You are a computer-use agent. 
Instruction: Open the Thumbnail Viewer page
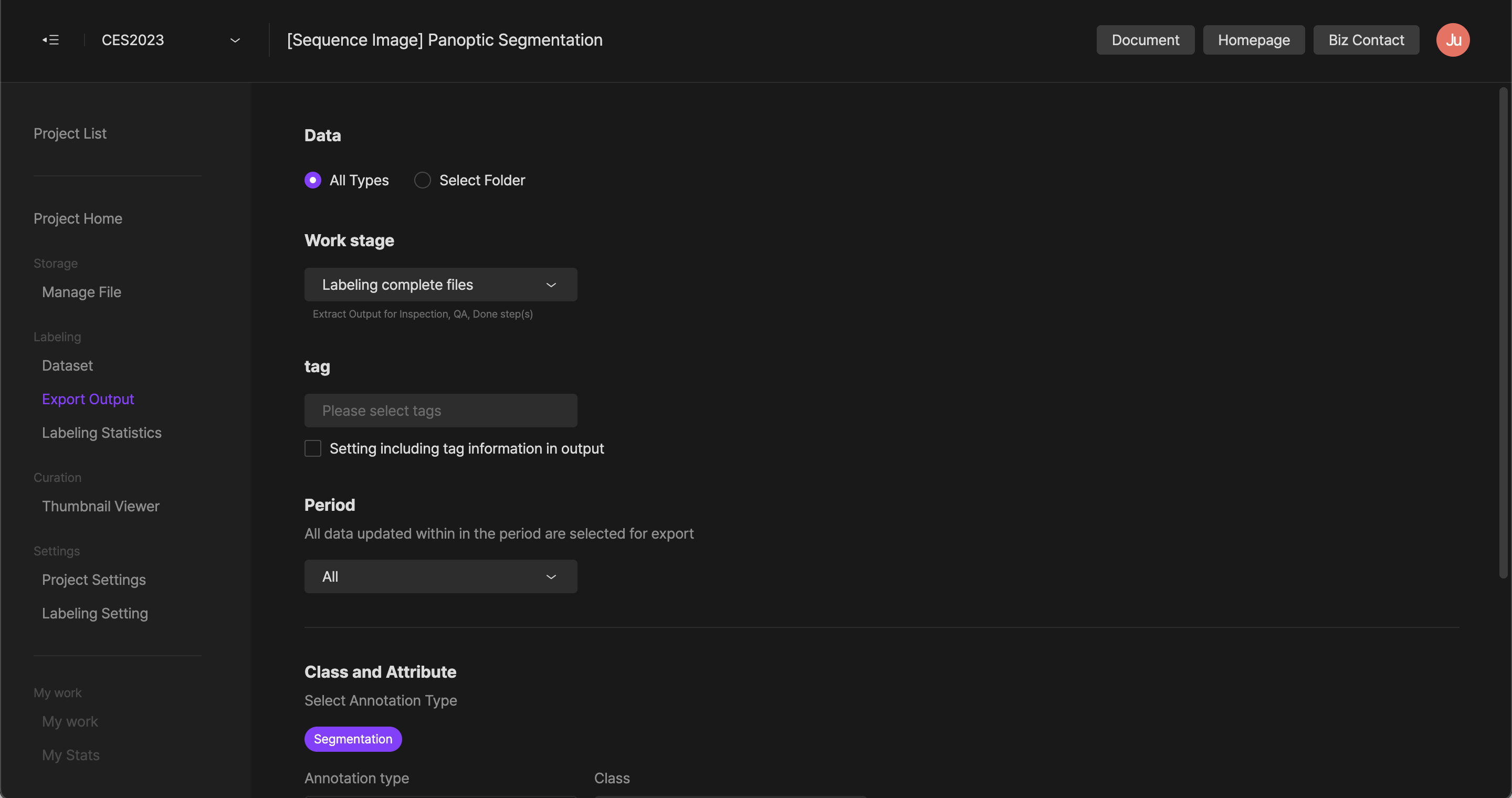tap(100, 507)
